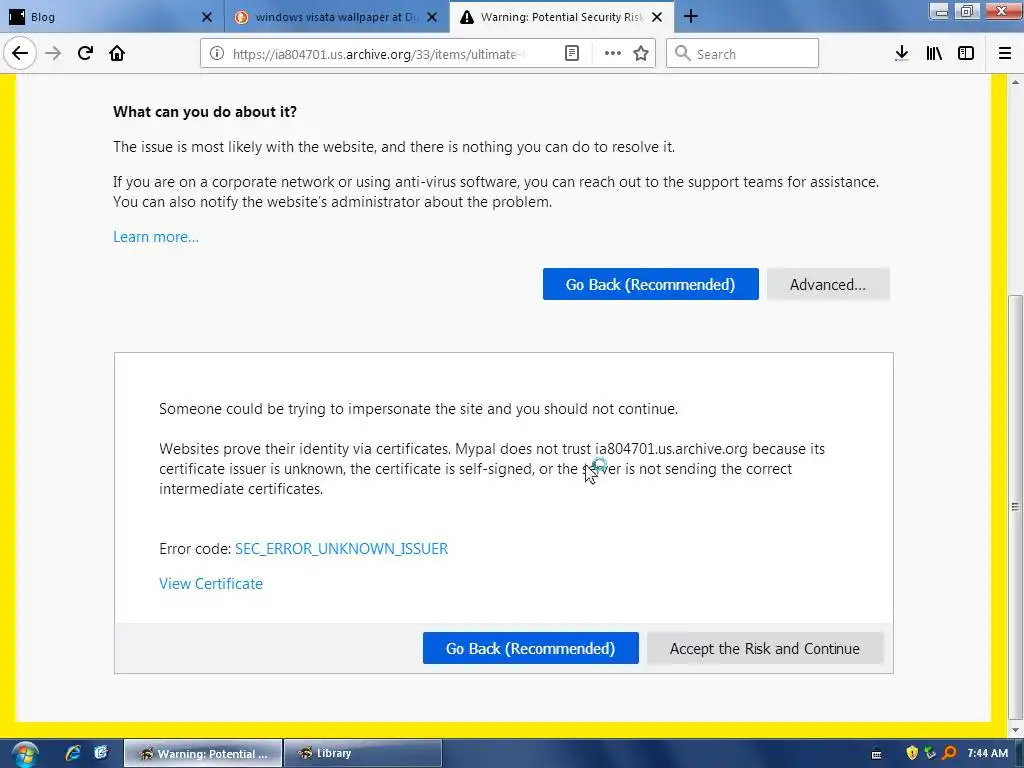
Task: Click the Advanced... button
Action: tap(828, 284)
